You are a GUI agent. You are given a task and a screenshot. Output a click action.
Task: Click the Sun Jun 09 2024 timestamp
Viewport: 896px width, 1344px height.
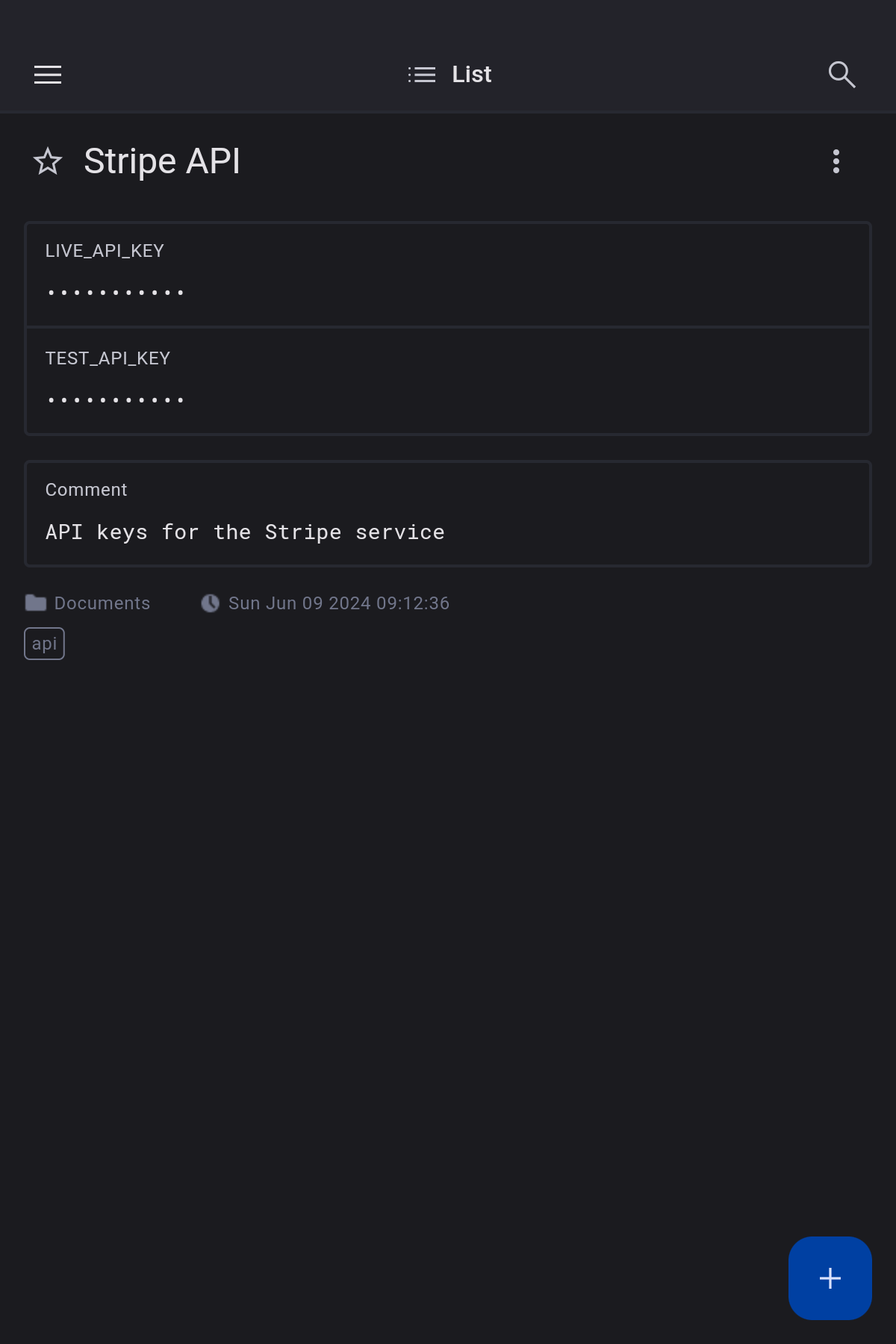(339, 603)
